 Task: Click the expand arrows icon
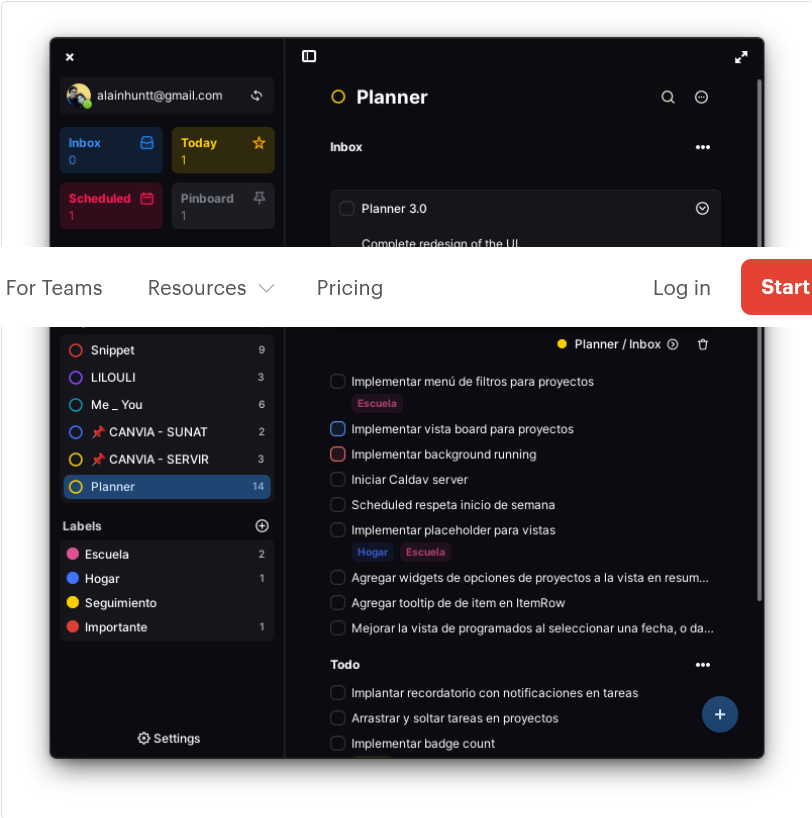(740, 57)
